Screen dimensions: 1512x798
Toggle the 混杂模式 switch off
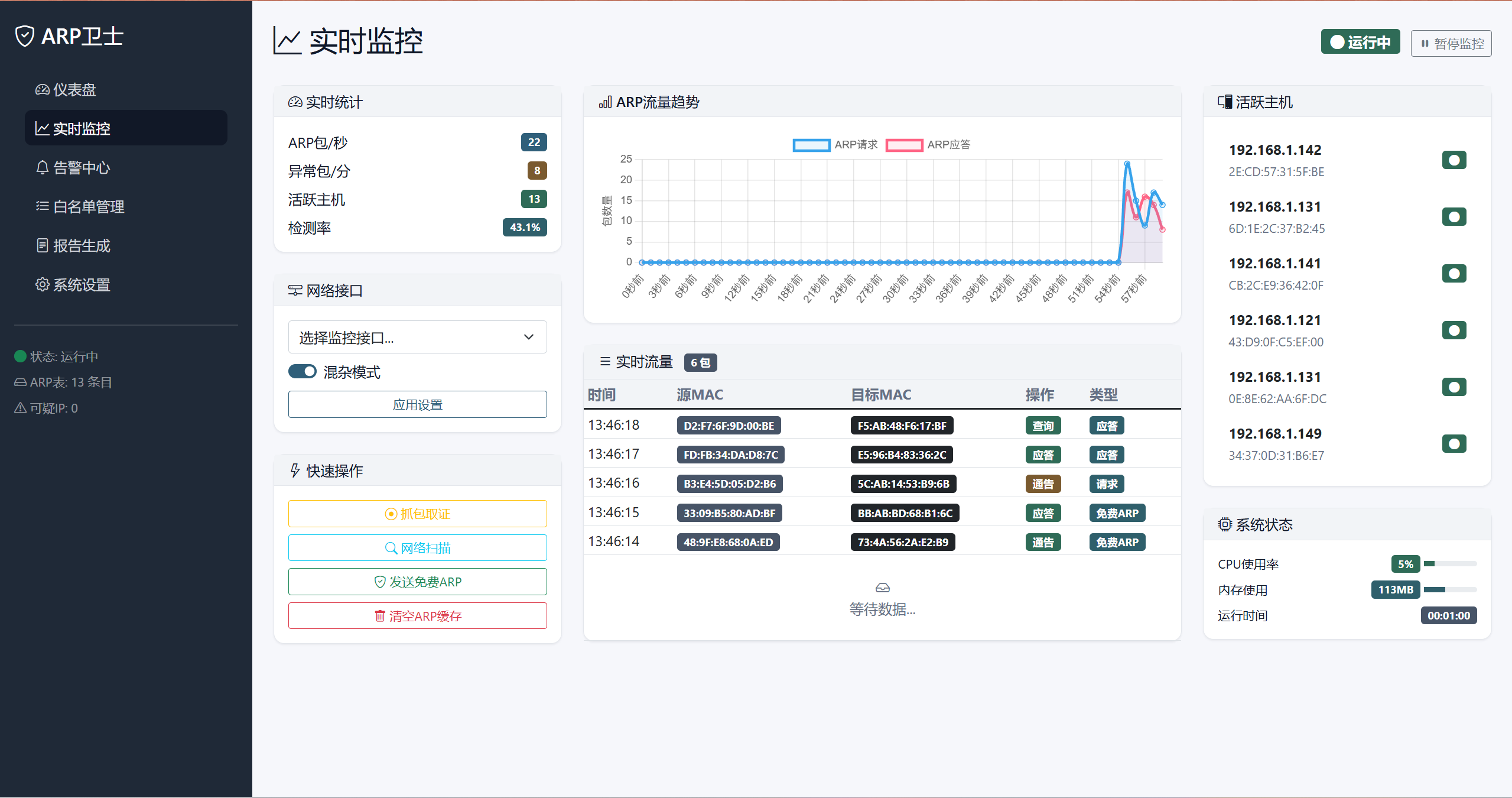(303, 372)
